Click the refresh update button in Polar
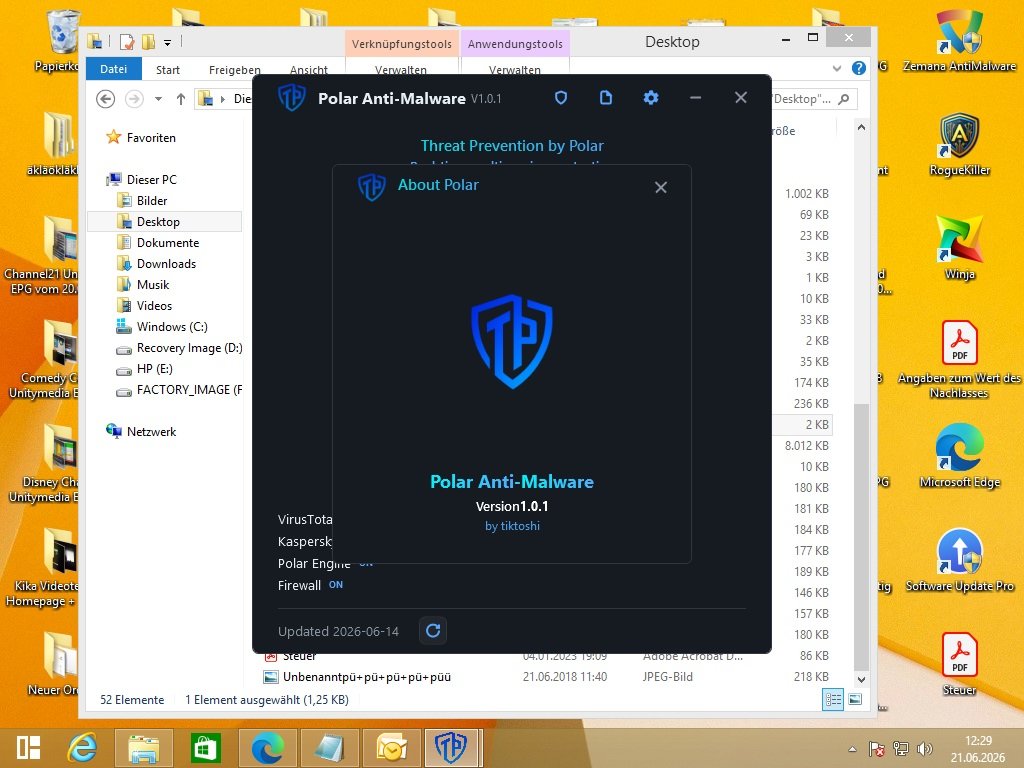1024x768 pixels. pyautogui.click(x=433, y=631)
